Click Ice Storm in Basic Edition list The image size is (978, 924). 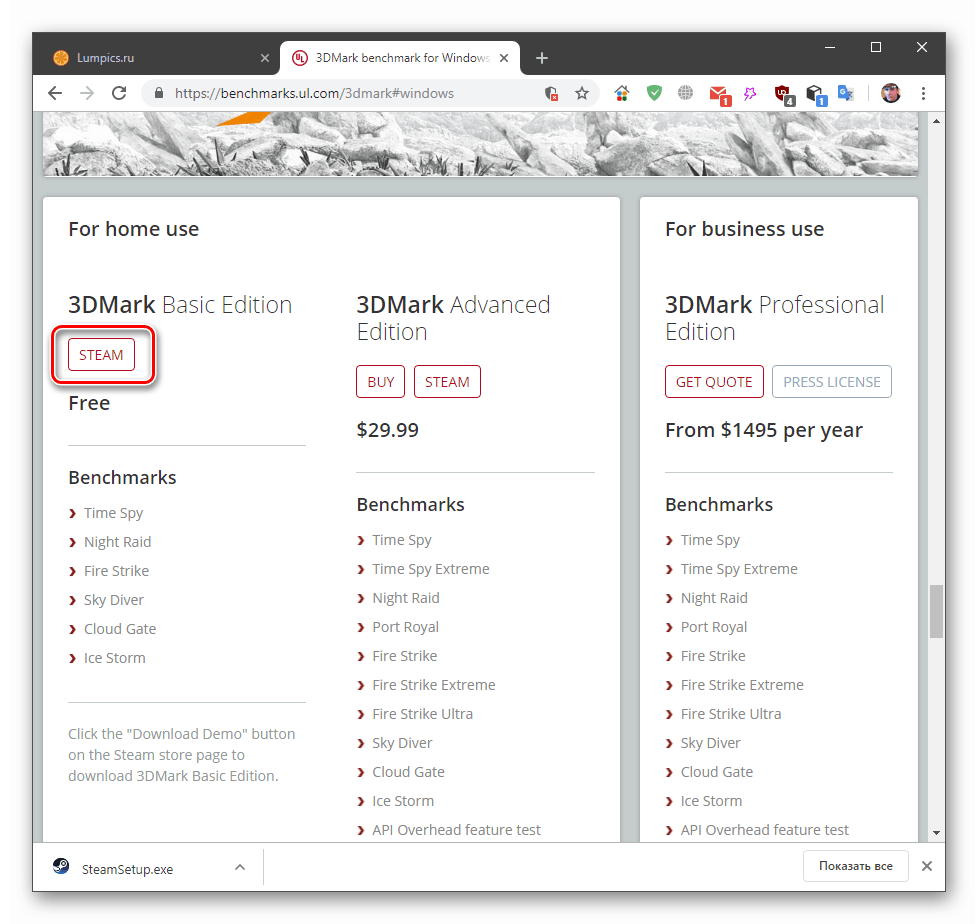(115, 658)
